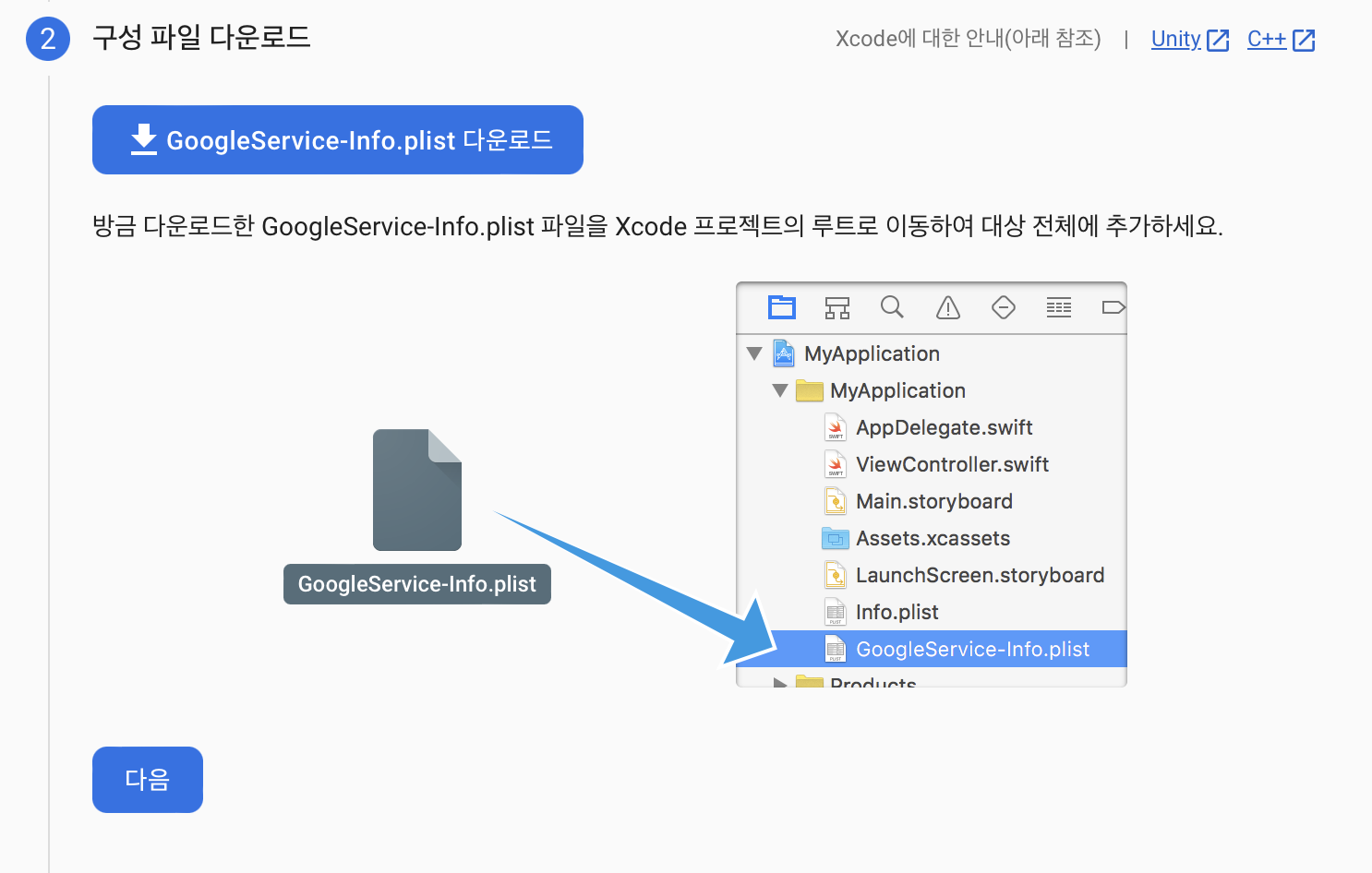1372x873 pixels.
Task: Click the GoogleService-Info.plist gray label
Action: [417, 584]
